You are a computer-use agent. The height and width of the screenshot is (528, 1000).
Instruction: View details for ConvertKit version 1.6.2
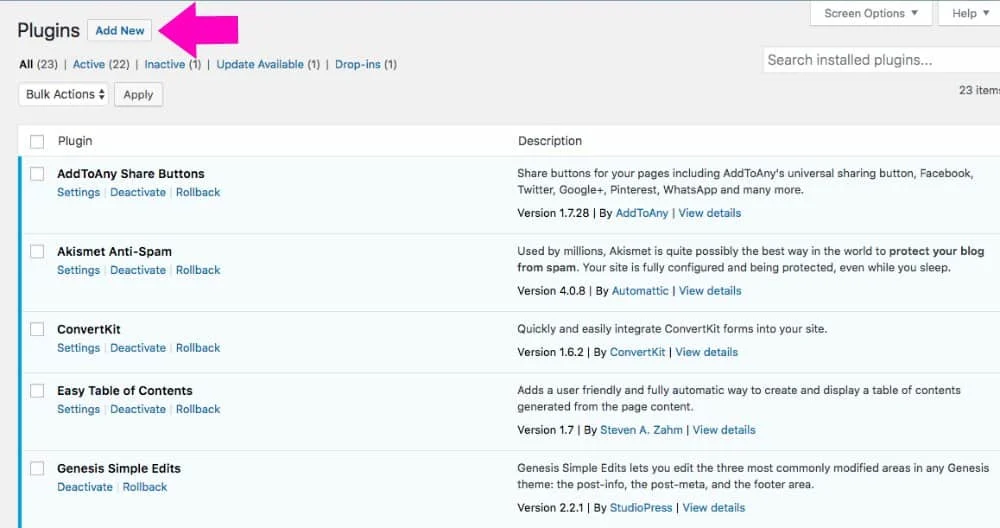(707, 353)
